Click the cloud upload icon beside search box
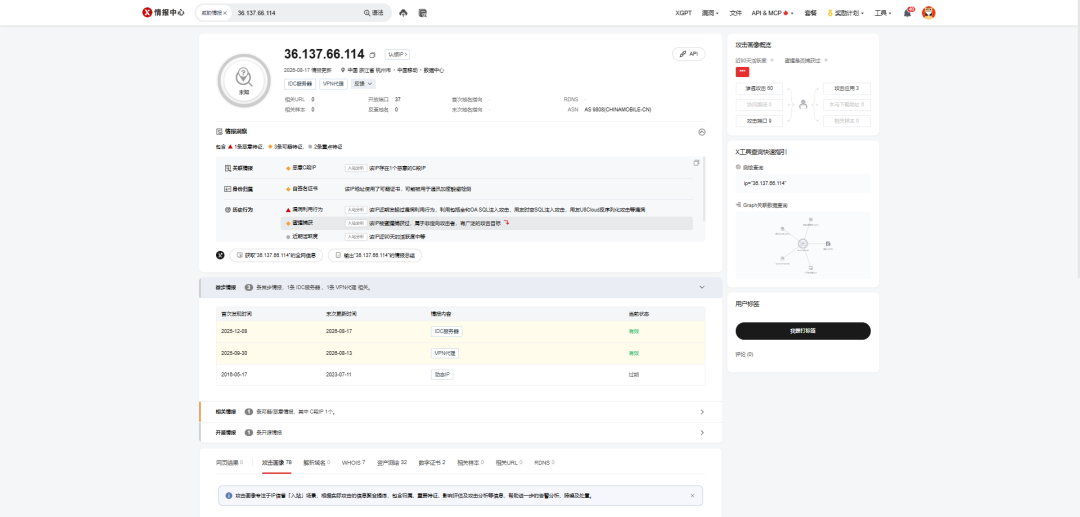 coord(404,12)
